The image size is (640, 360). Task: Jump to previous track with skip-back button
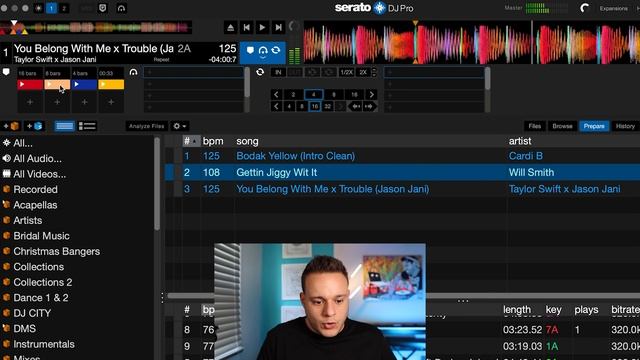[x=247, y=27]
